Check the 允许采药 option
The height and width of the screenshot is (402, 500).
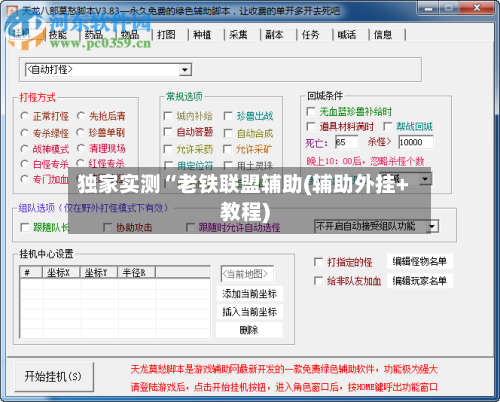tap(168, 149)
